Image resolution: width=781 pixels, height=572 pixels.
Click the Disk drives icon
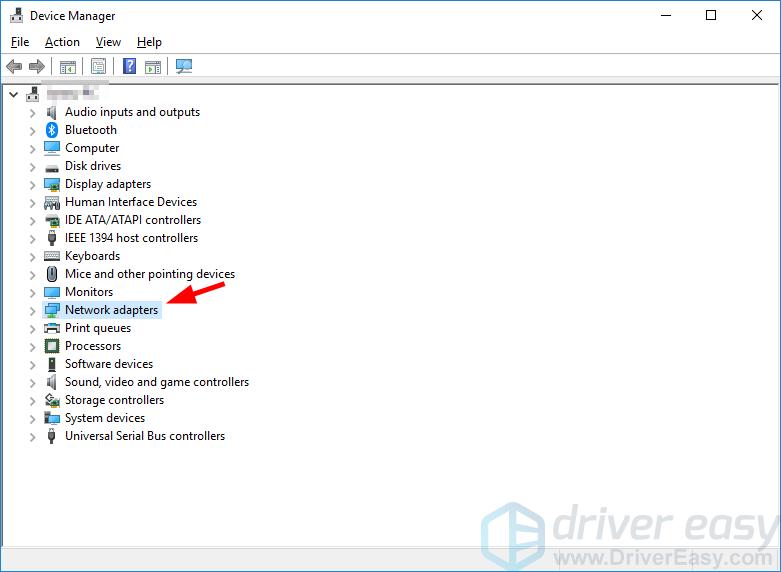coord(52,168)
